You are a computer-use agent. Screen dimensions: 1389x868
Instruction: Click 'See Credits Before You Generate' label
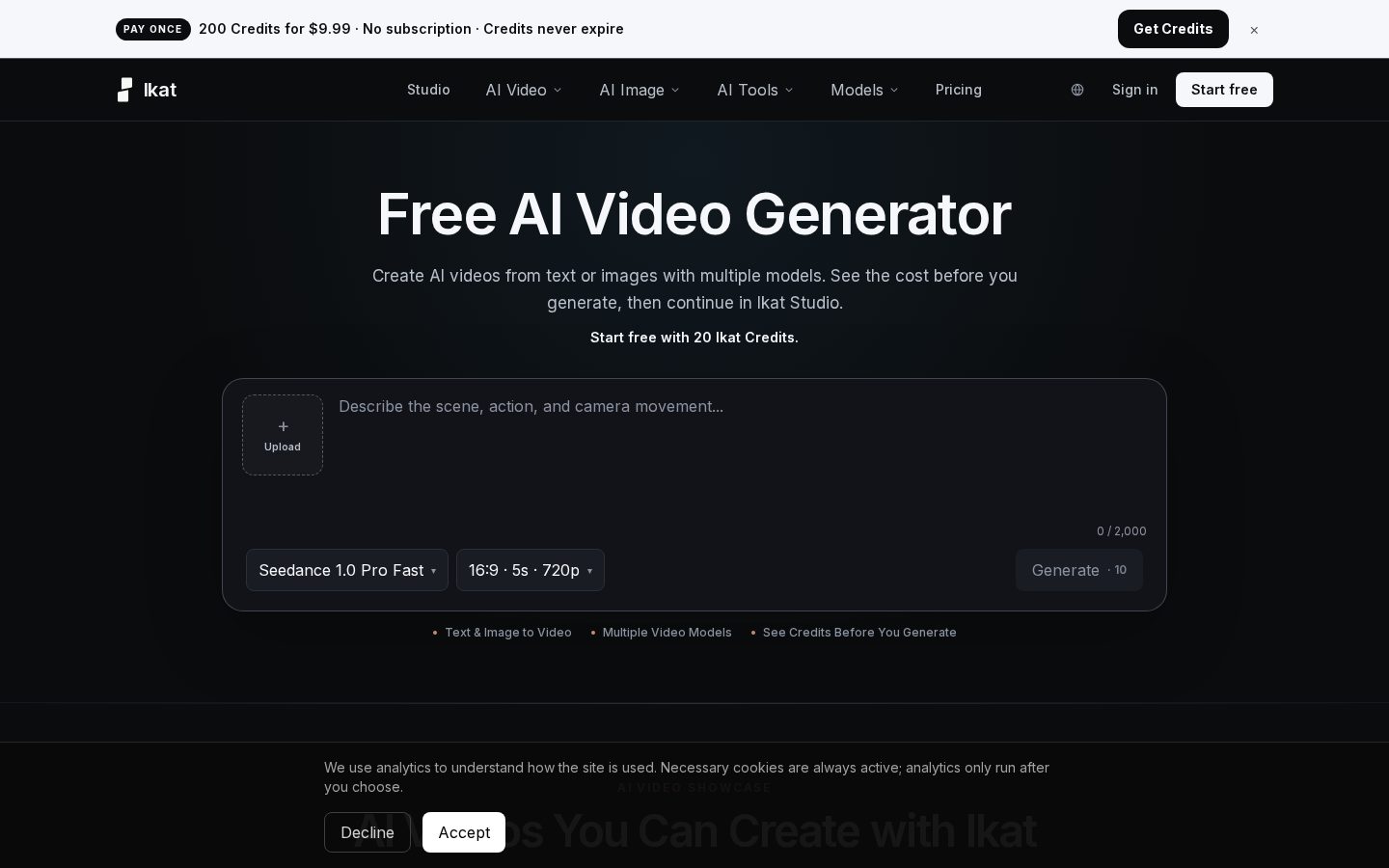click(859, 633)
